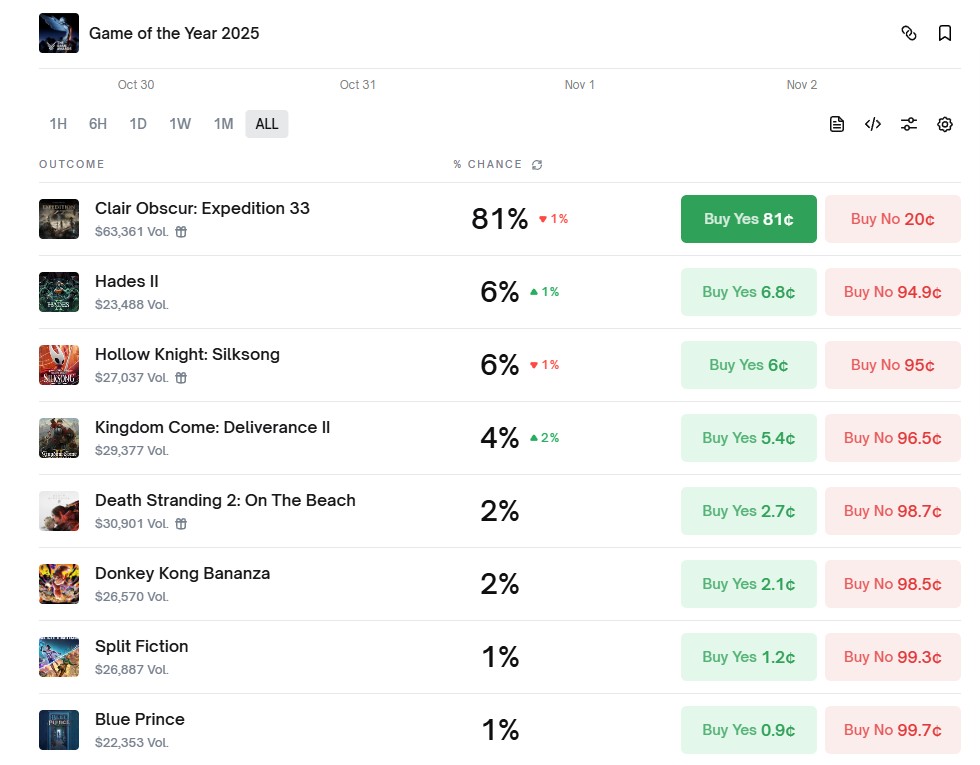Open chart settings gear icon
This screenshot has width=980, height=765.
pyautogui.click(x=945, y=124)
